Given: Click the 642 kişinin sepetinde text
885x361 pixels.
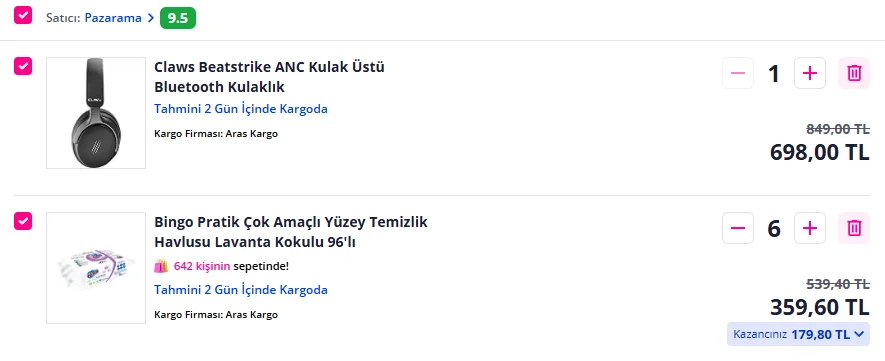Looking at the screenshot, I should point(231,266).
